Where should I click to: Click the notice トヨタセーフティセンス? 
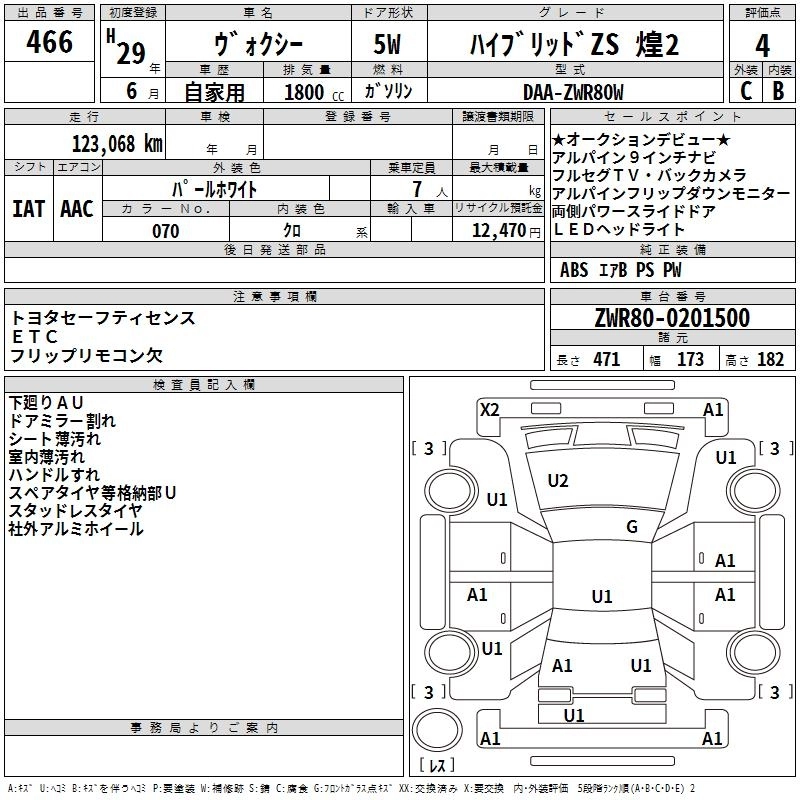tap(103, 318)
